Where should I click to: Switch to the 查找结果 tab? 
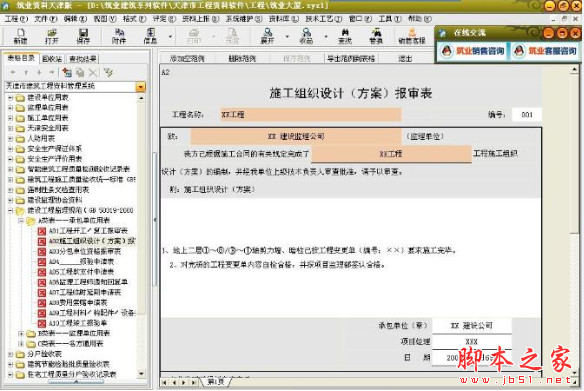pyautogui.click(x=83, y=58)
